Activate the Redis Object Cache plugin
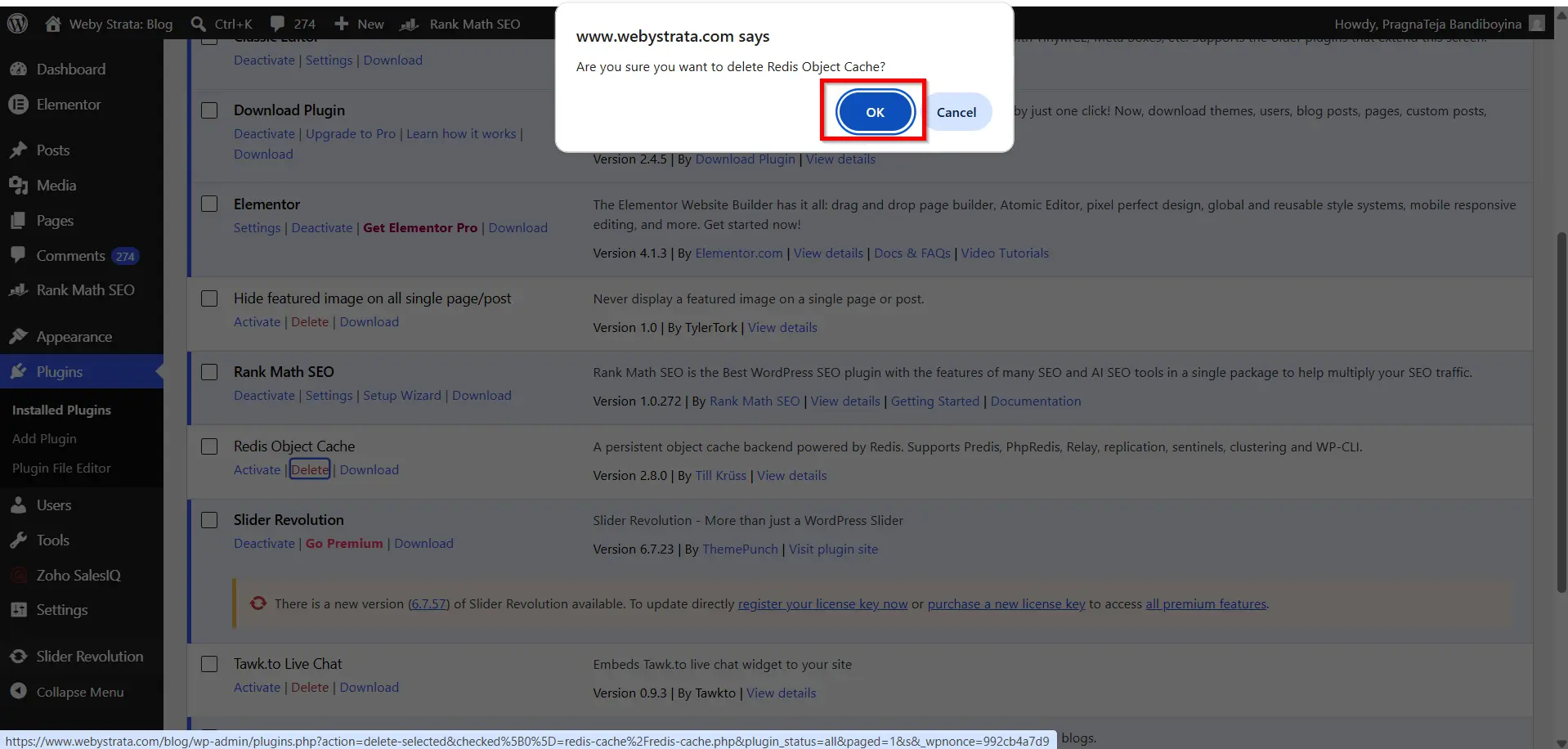The width and height of the screenshot is (1568, 749). point(257,469)
